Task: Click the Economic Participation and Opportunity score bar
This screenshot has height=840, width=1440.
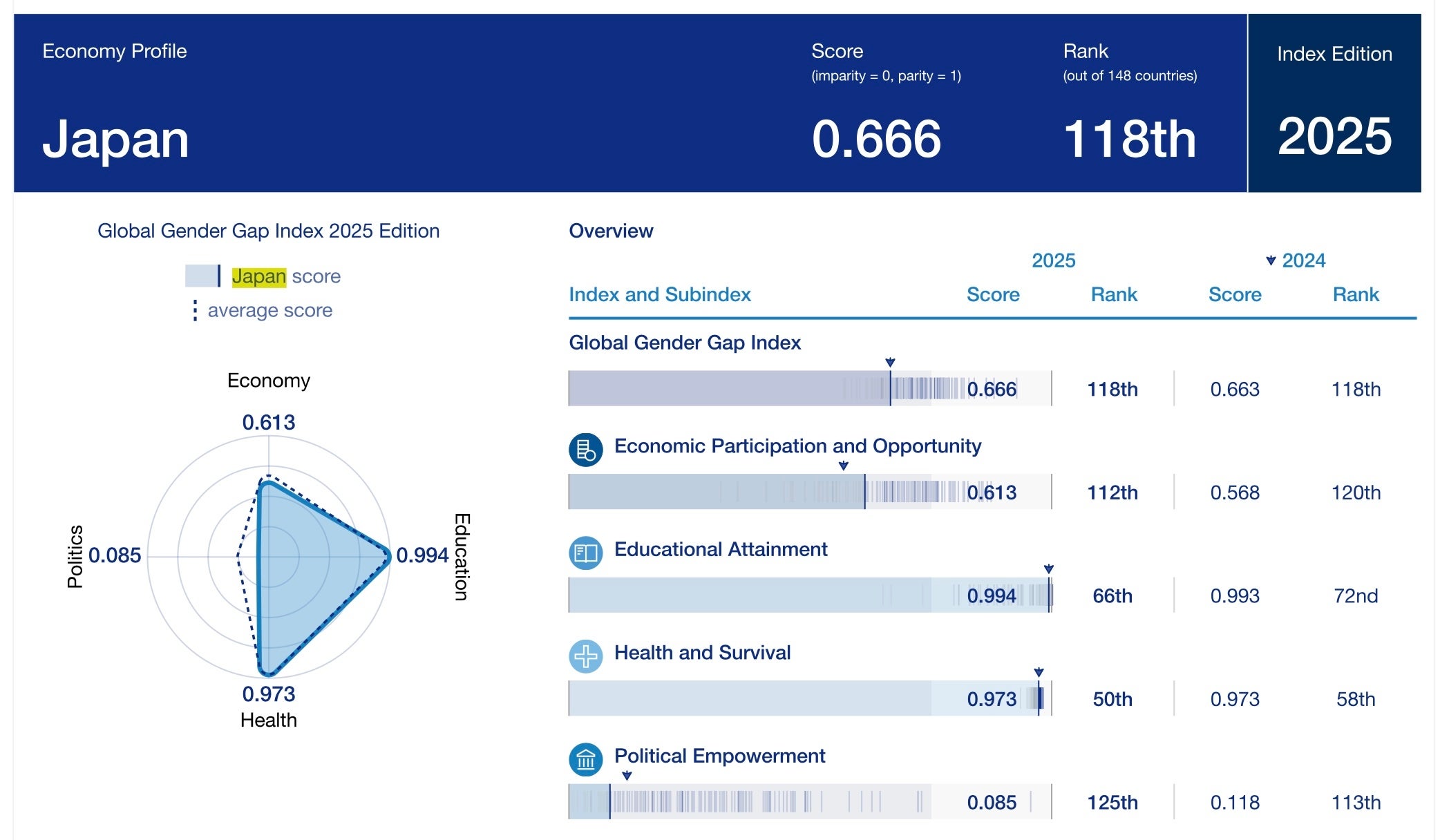Action: [x=810, y=492]
